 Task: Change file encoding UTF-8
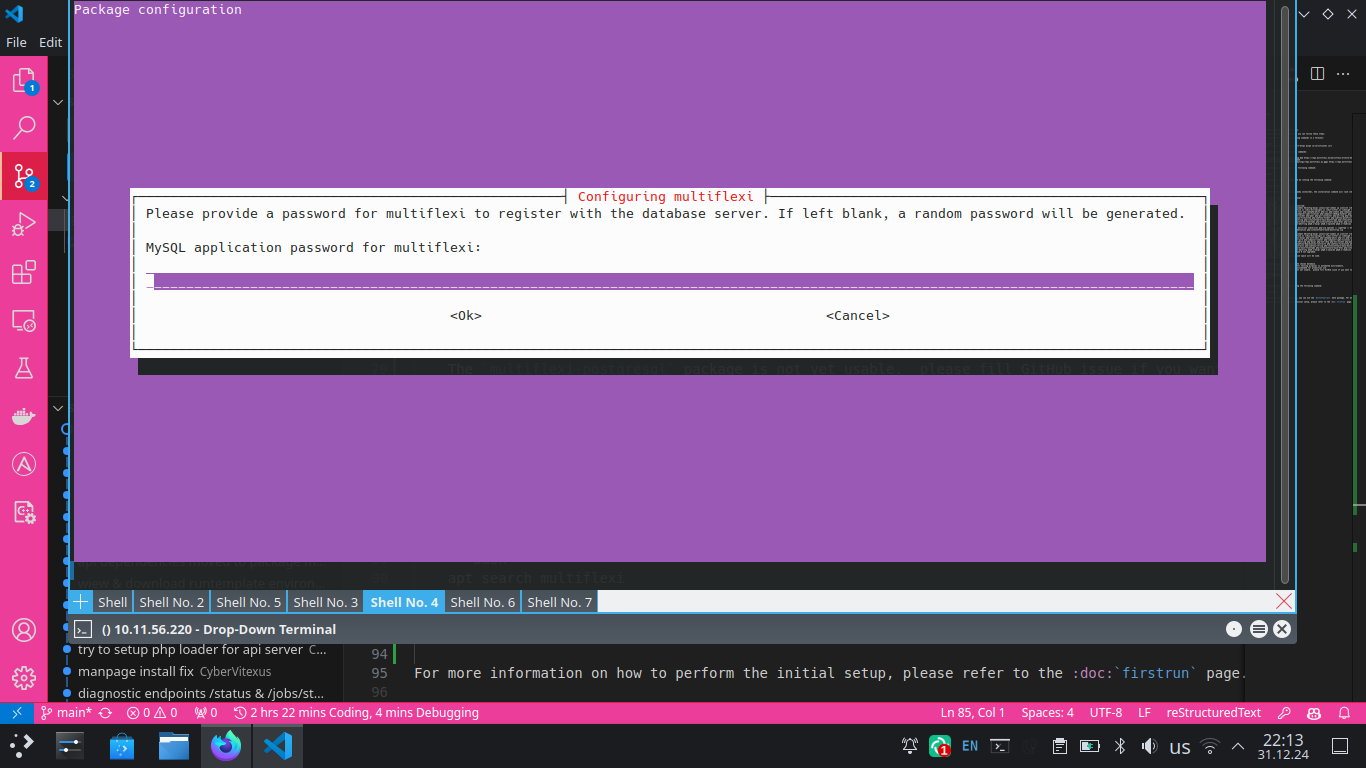click(x=1106, y=713)
